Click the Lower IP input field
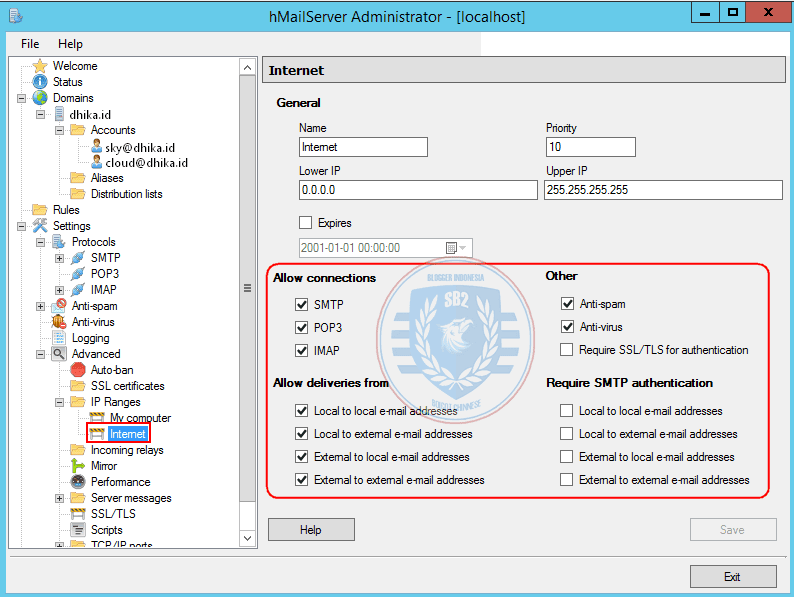 click(x=418, y=190)
